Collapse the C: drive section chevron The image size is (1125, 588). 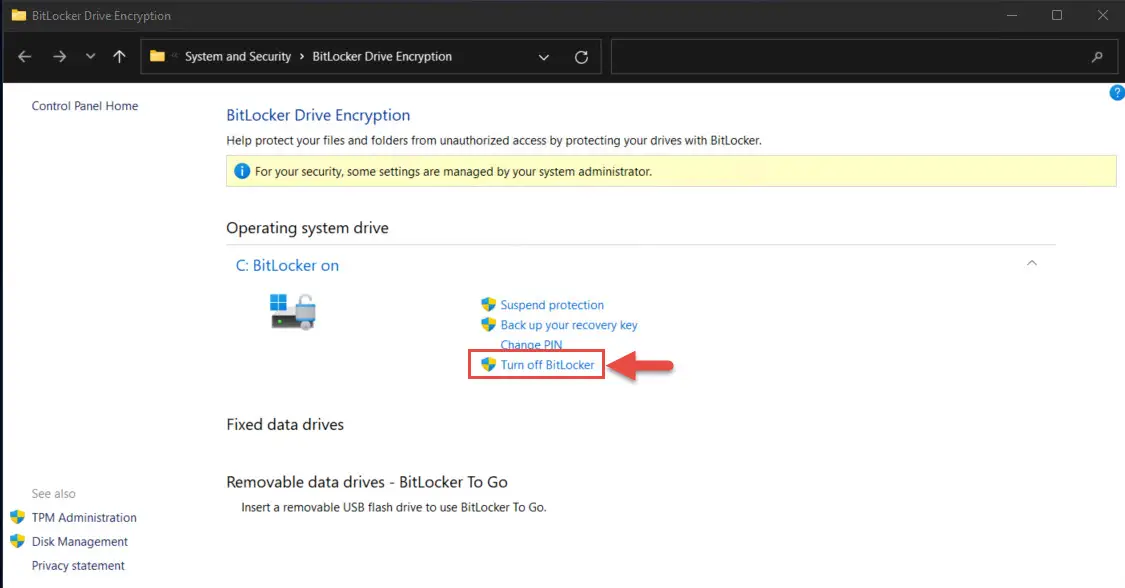[x=1032, y=263]
